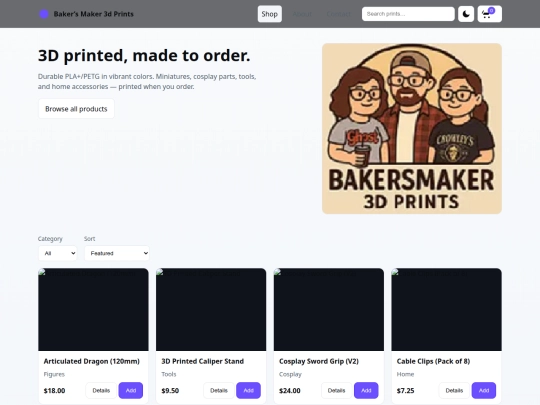Viewport: 540px width, 405px height.
Task: Click the Cosplay Sword Grip (V2) title
Action: 319,361
